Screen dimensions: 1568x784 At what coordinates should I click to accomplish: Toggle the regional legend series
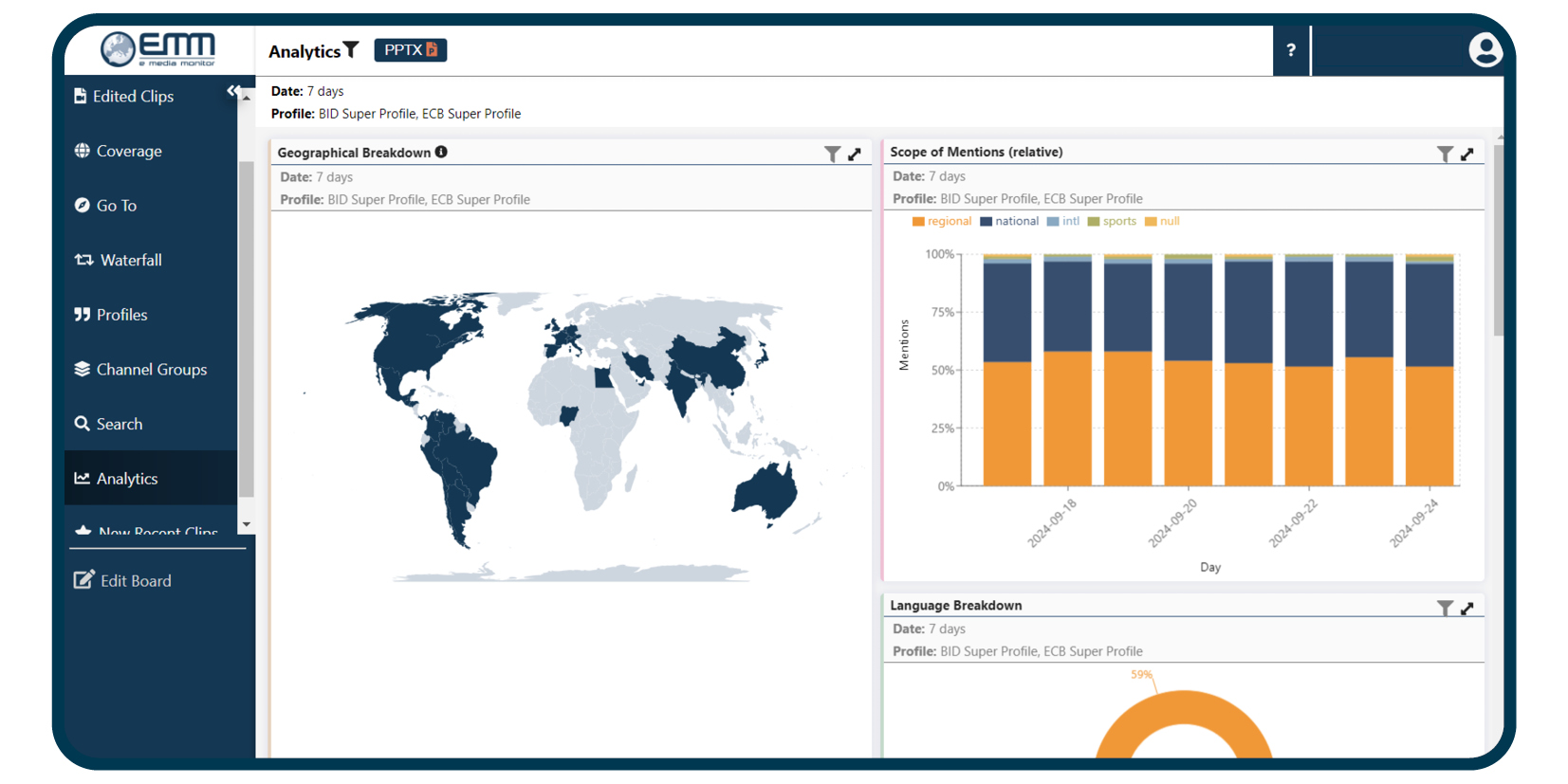(942, 222)
